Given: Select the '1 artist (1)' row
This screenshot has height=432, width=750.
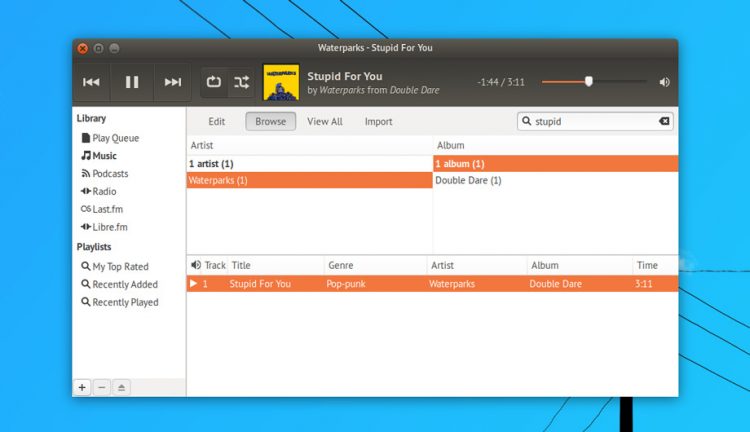Looking at the screenshot, I should pyautogui.click(x=309, y=164).
